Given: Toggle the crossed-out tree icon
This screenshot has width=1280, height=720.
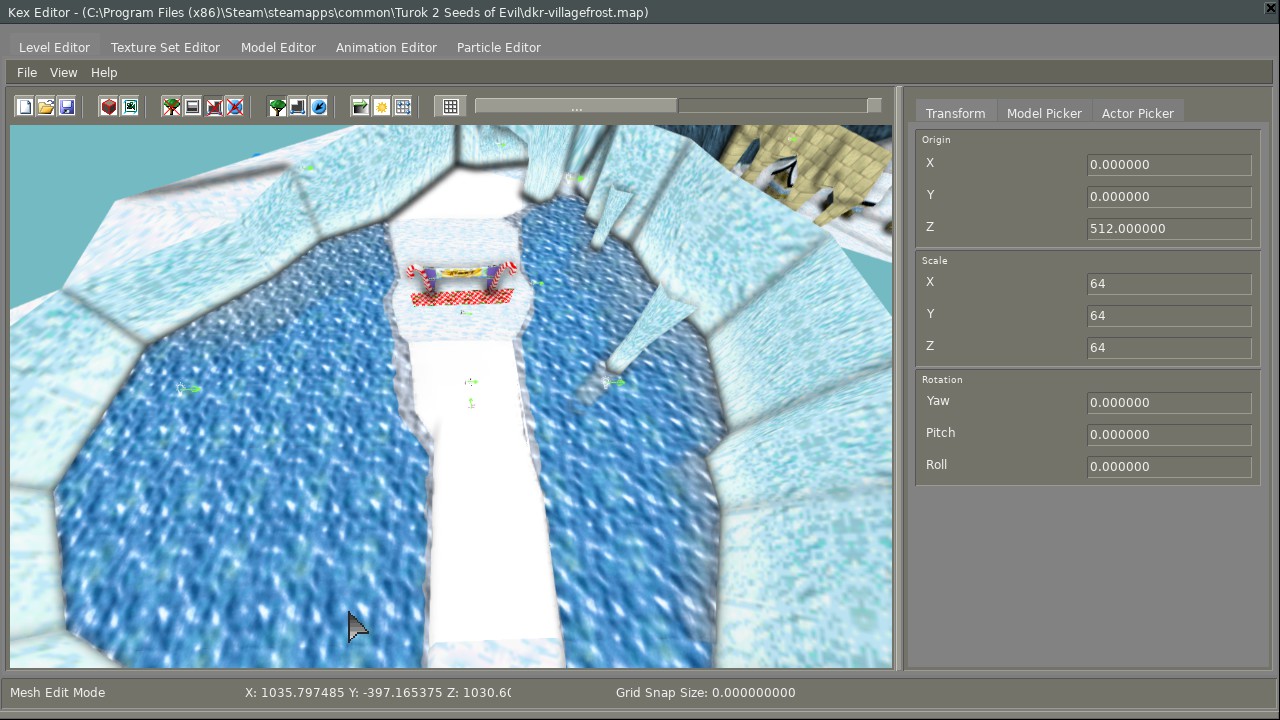Looking at the screenshot, I should pos(172,107).
